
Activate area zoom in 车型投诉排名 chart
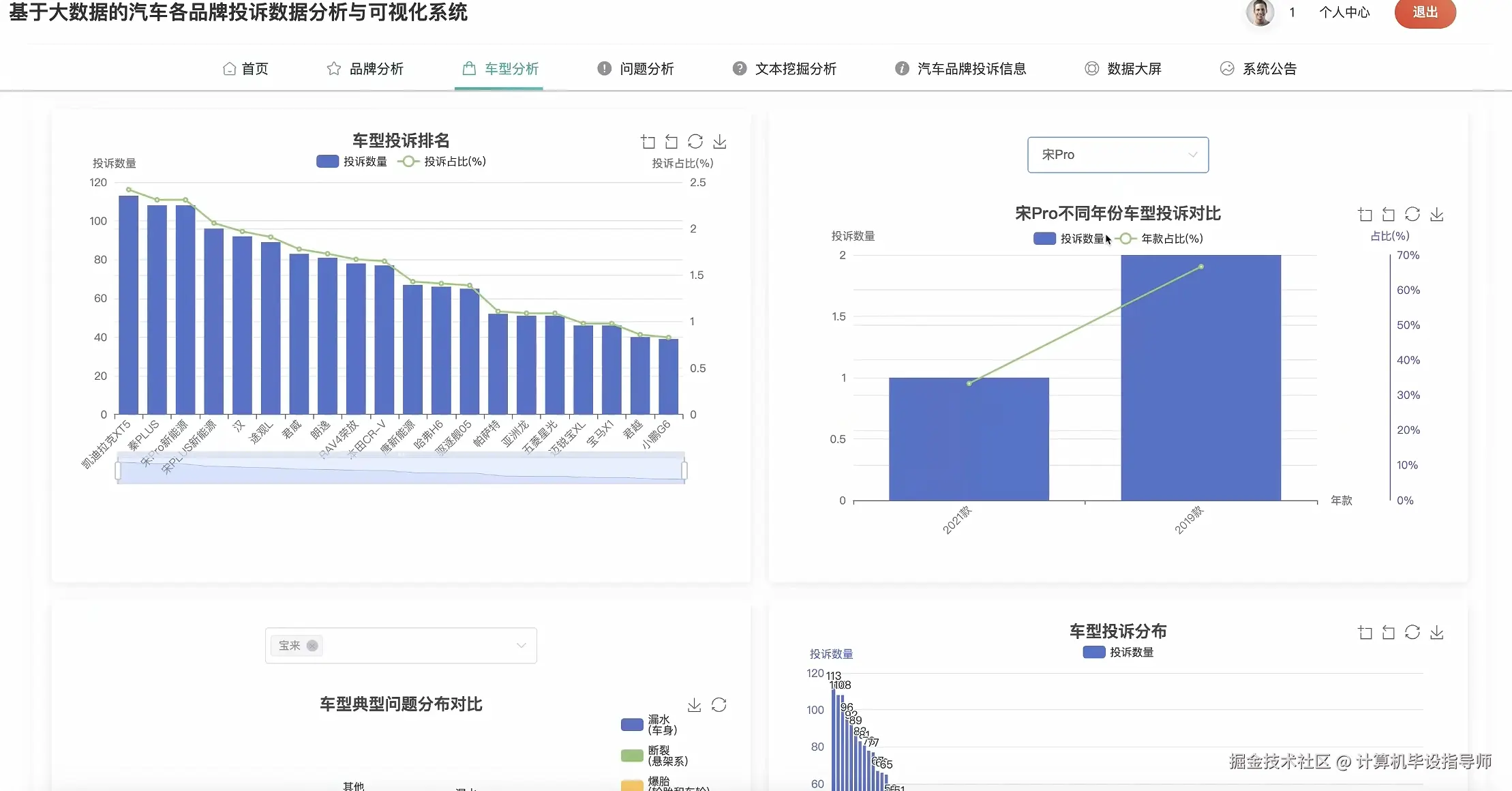coord(648,142)
